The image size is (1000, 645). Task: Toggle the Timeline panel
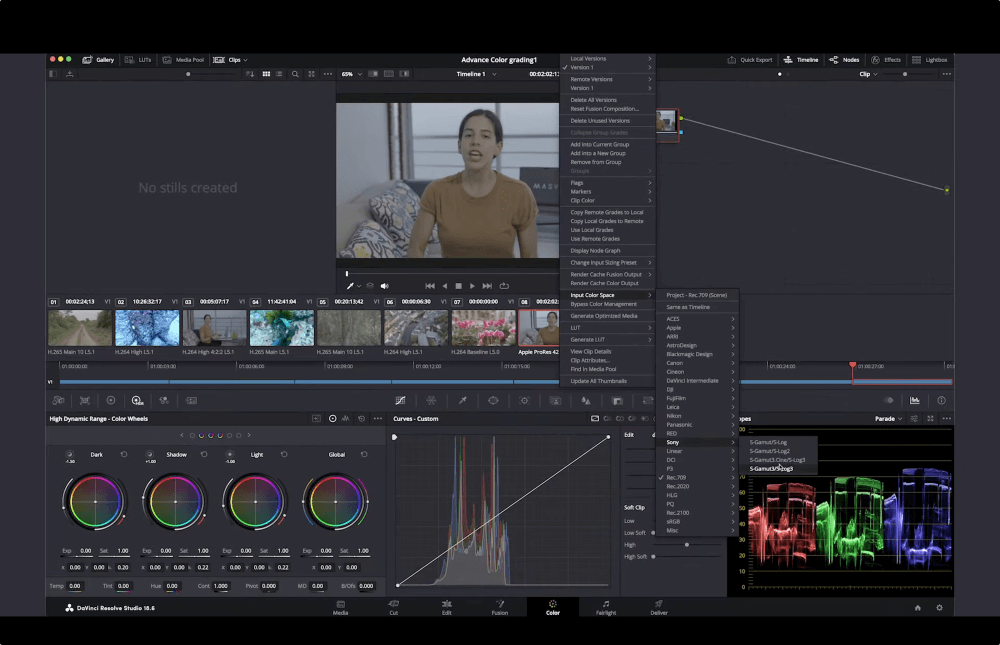[x=800, y=60]
